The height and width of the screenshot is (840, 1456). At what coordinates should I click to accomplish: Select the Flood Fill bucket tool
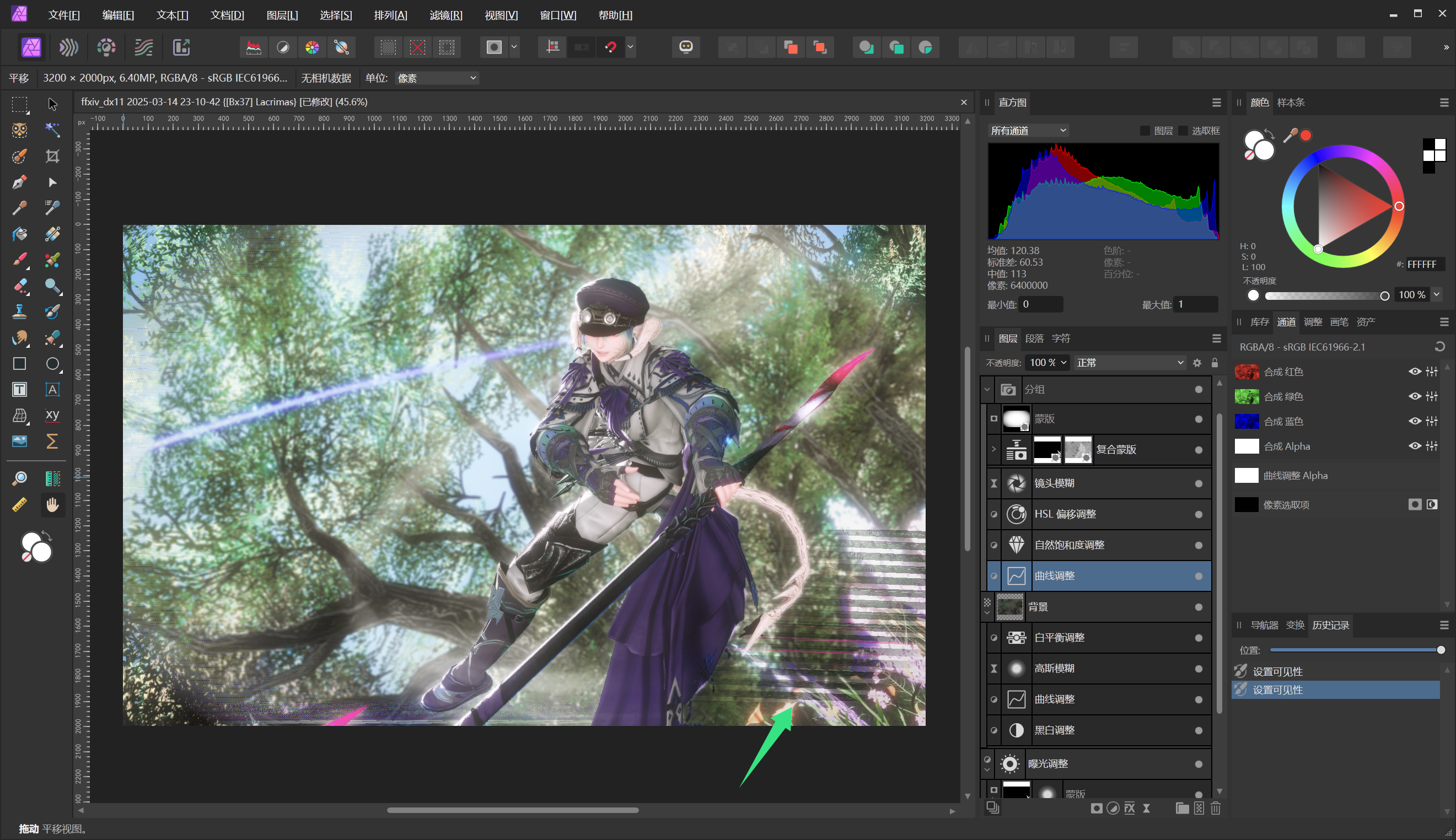click(20, 234)
